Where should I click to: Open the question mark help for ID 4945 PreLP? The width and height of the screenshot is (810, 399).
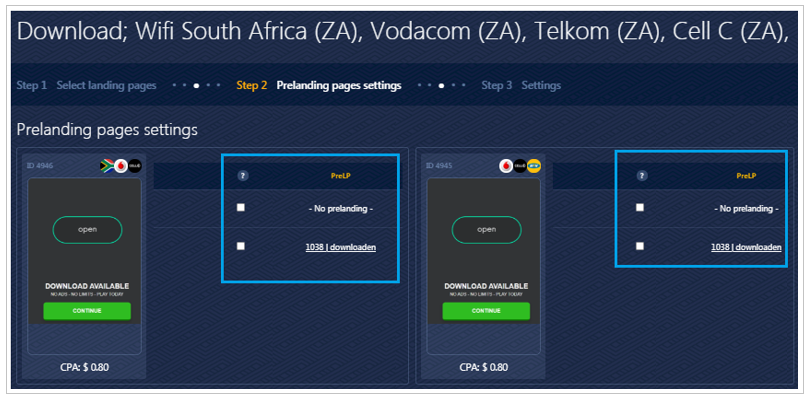[642, 176]
